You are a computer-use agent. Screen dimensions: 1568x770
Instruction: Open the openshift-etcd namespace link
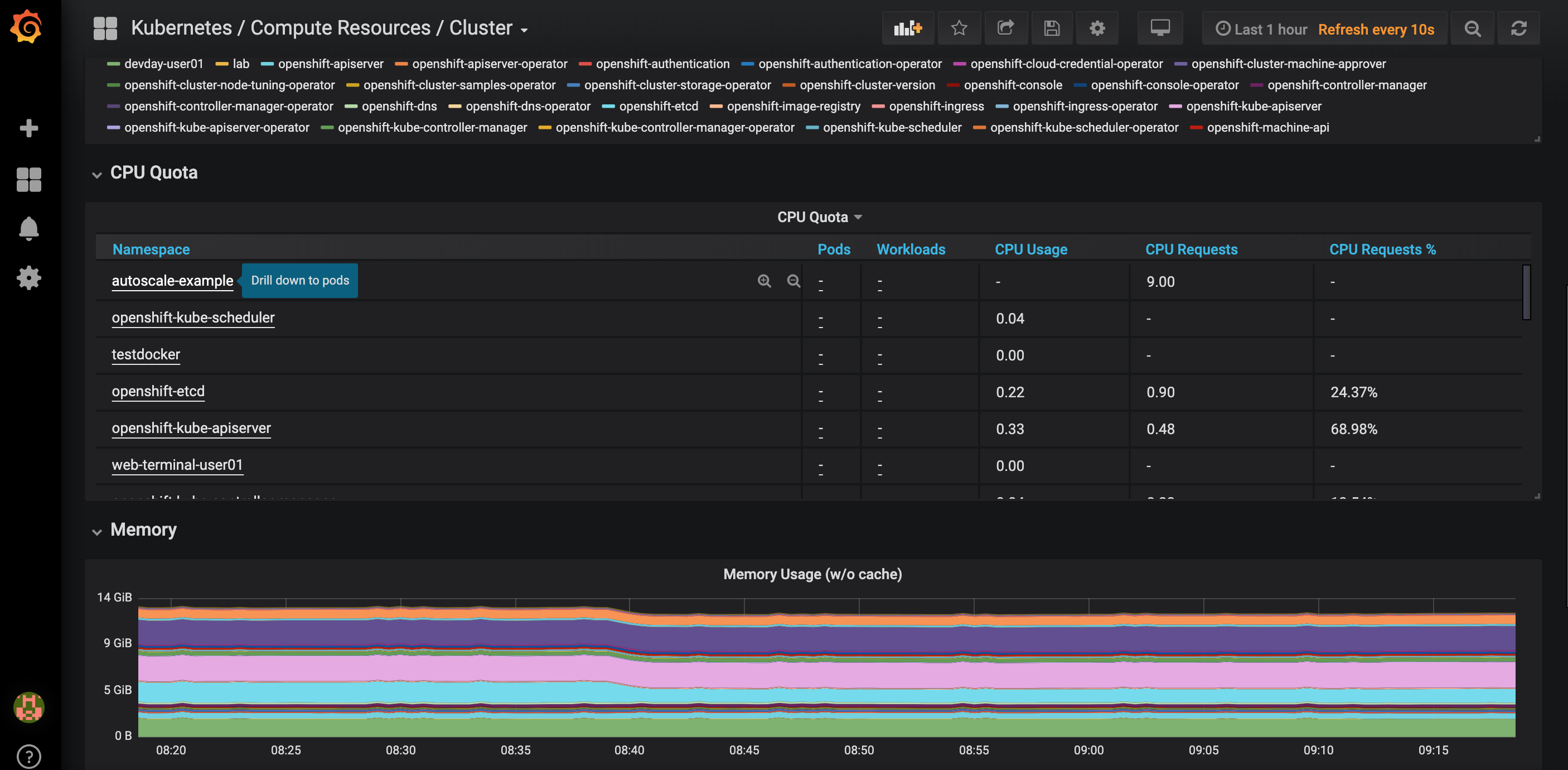158,391
